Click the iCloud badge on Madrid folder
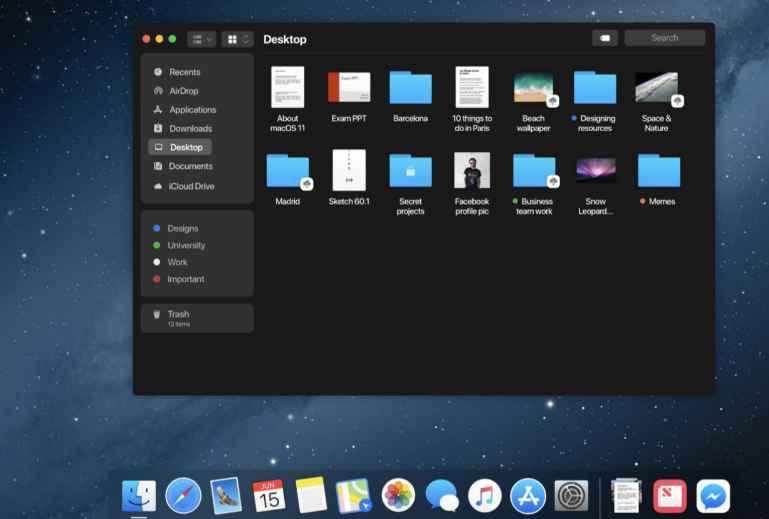This screenshot has height=519, width=769. (307, 183)
